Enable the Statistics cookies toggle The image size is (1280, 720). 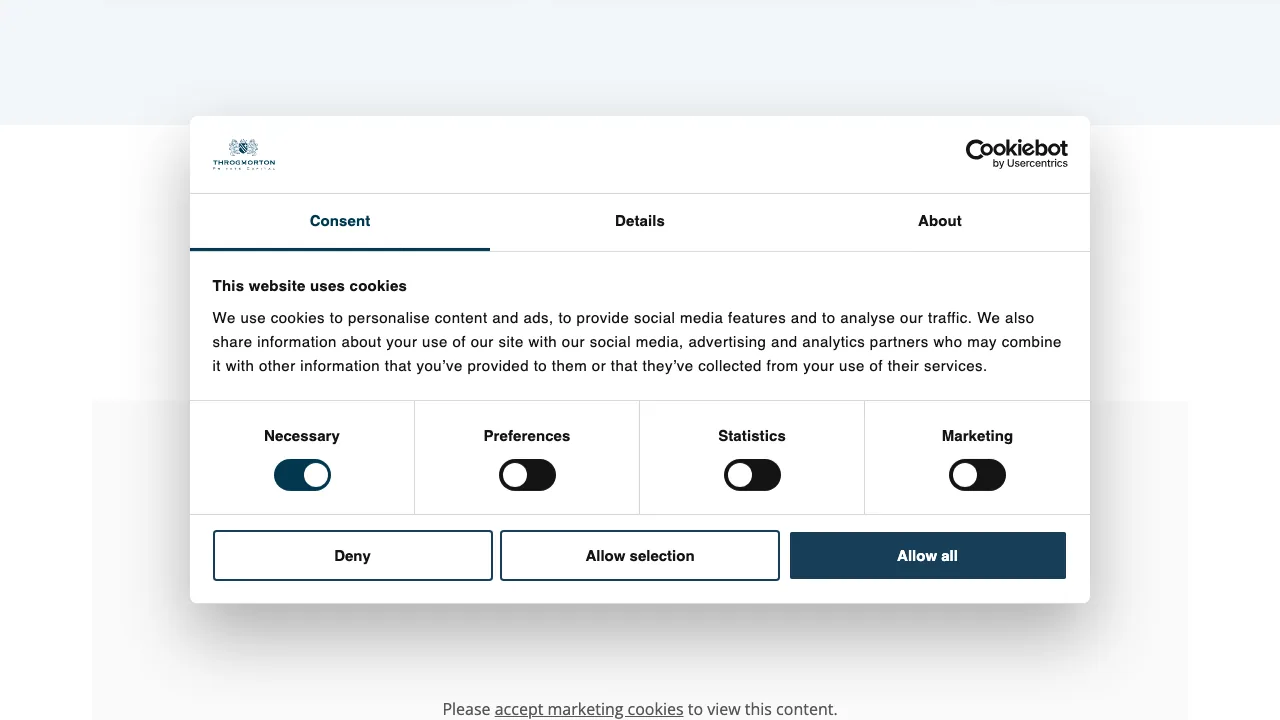point(752,475)
